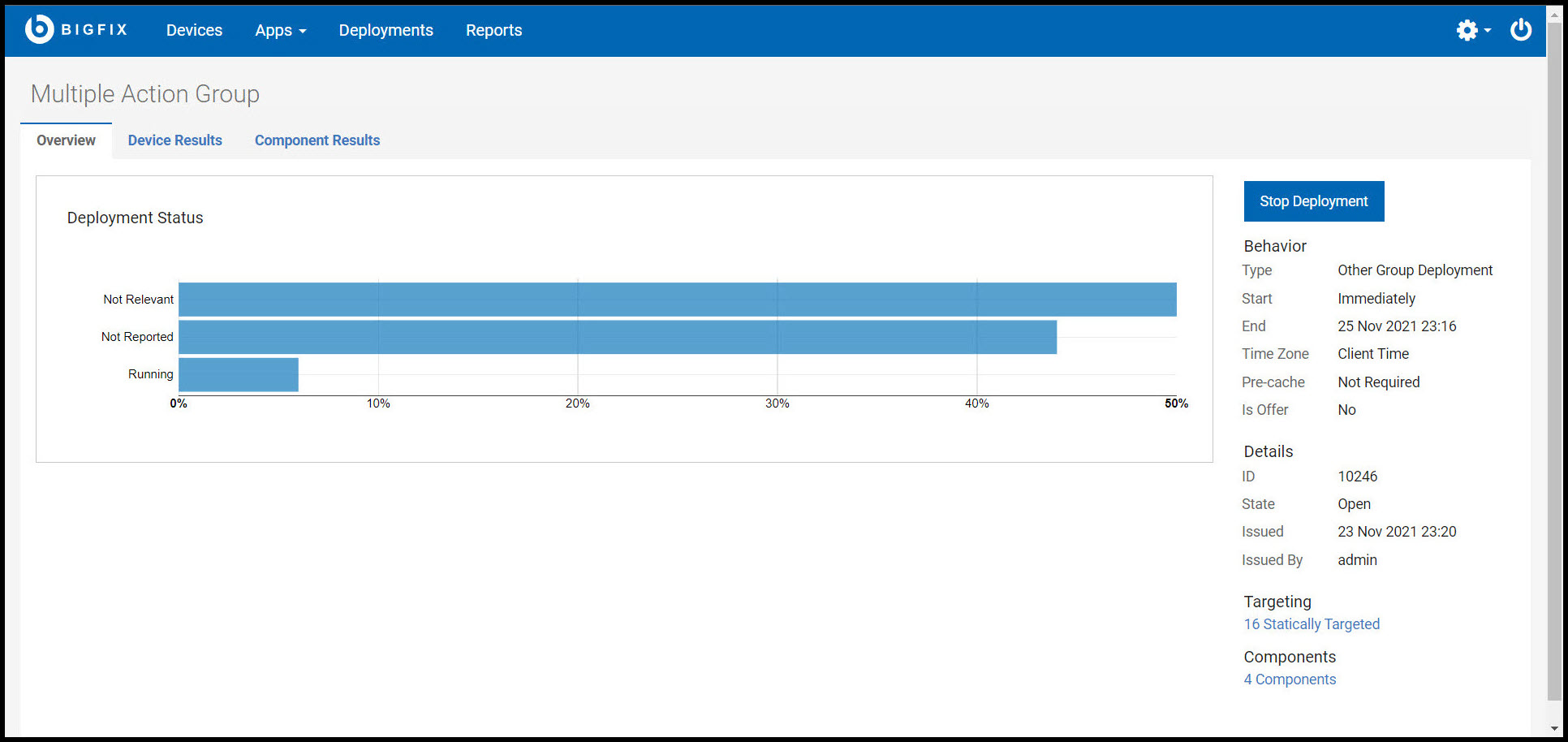
Task: Click the Not Reported chart bar
Action: [617, 336]
